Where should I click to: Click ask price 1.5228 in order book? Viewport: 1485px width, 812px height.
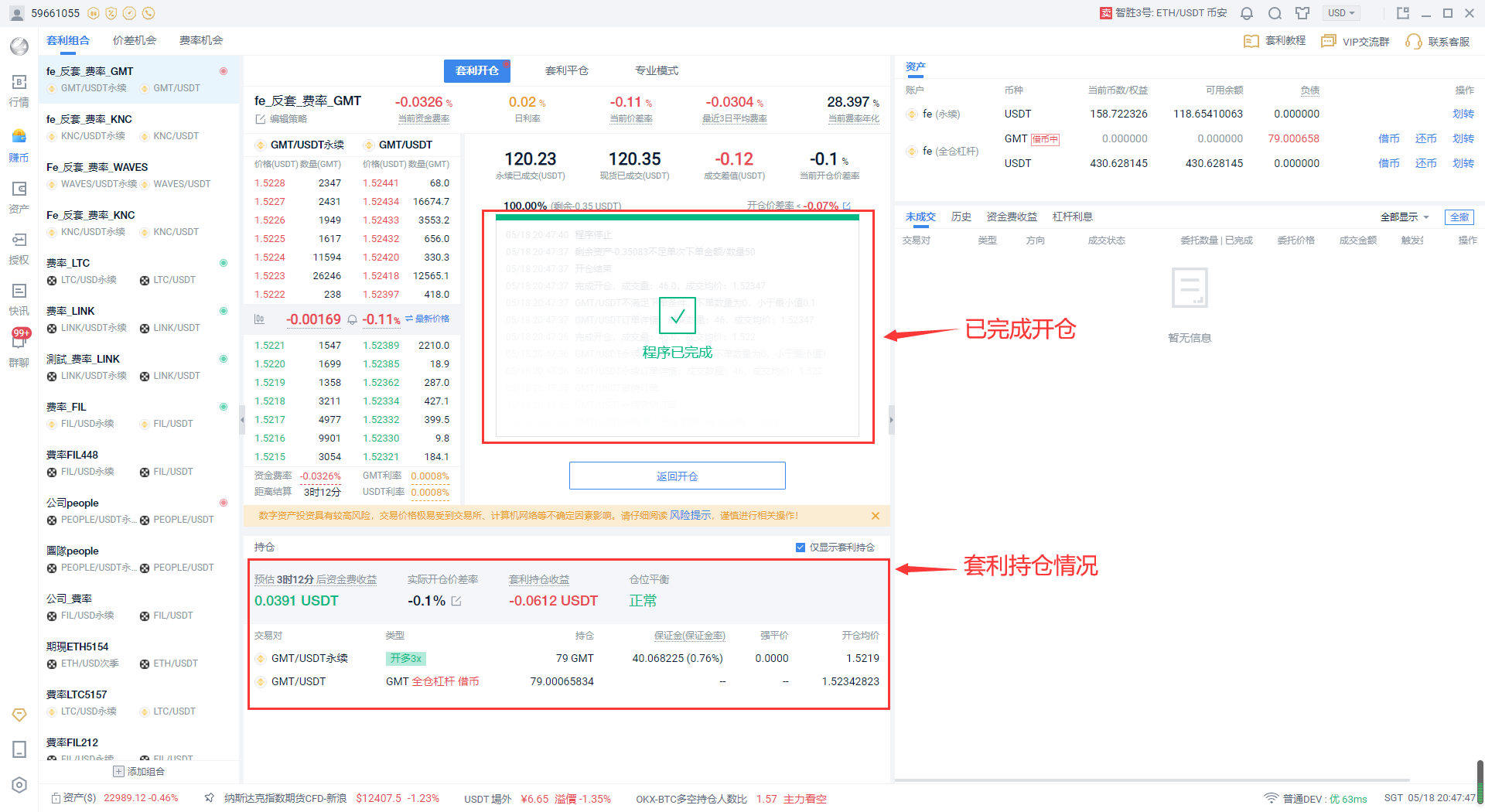point(270,183)
